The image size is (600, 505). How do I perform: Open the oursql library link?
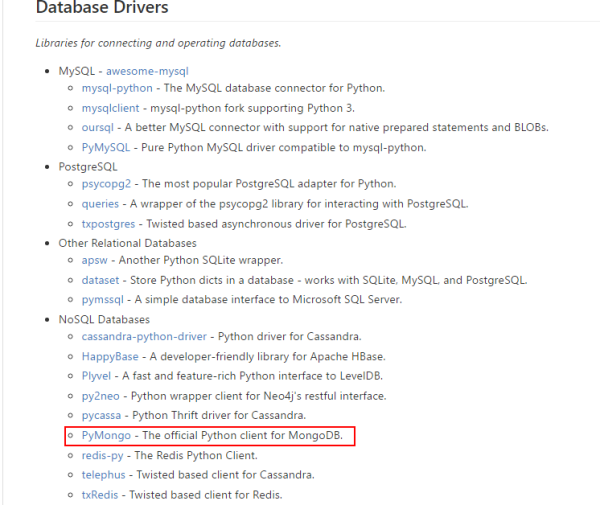pos(98,127)
